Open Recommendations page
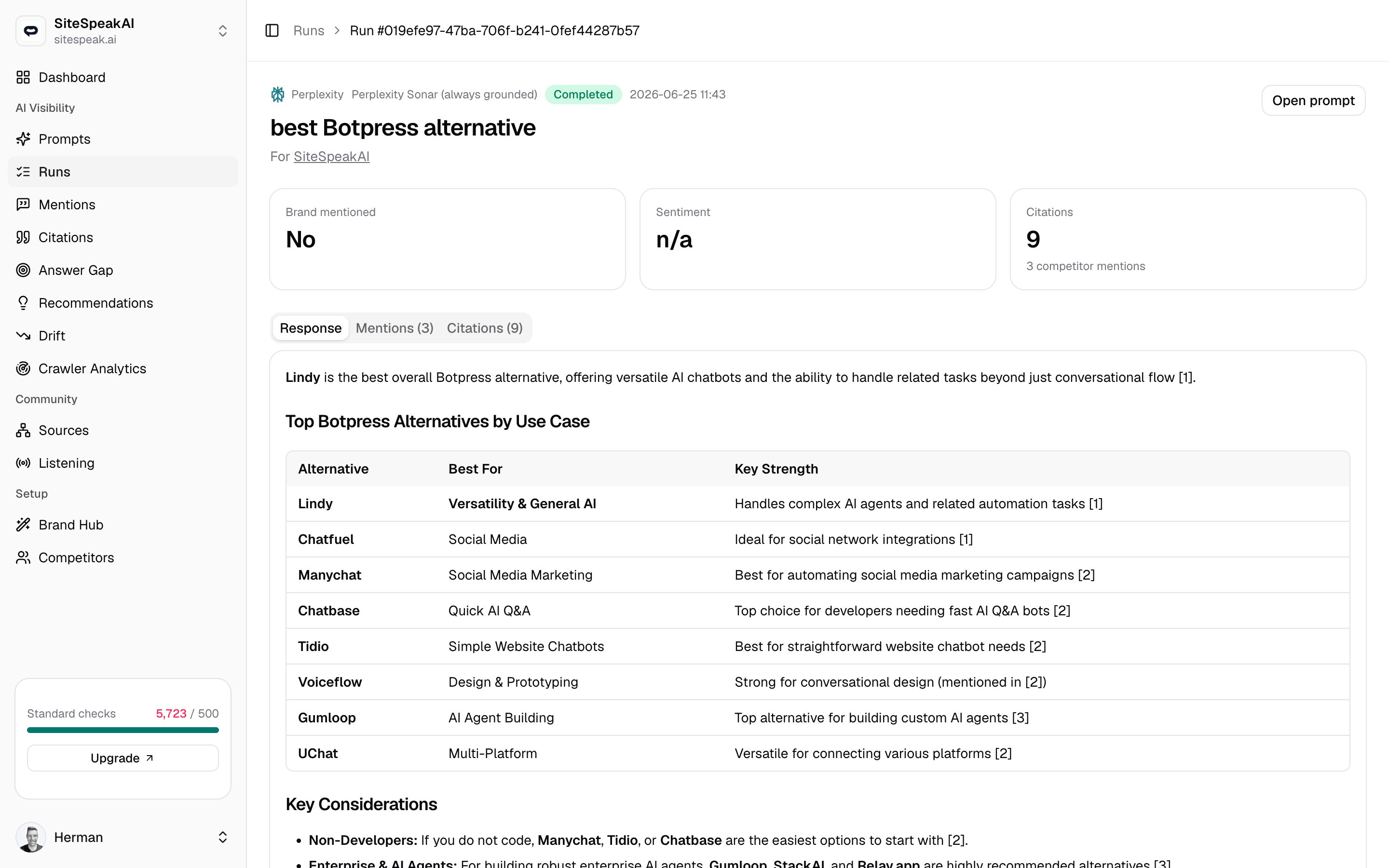 pos(123,302)
